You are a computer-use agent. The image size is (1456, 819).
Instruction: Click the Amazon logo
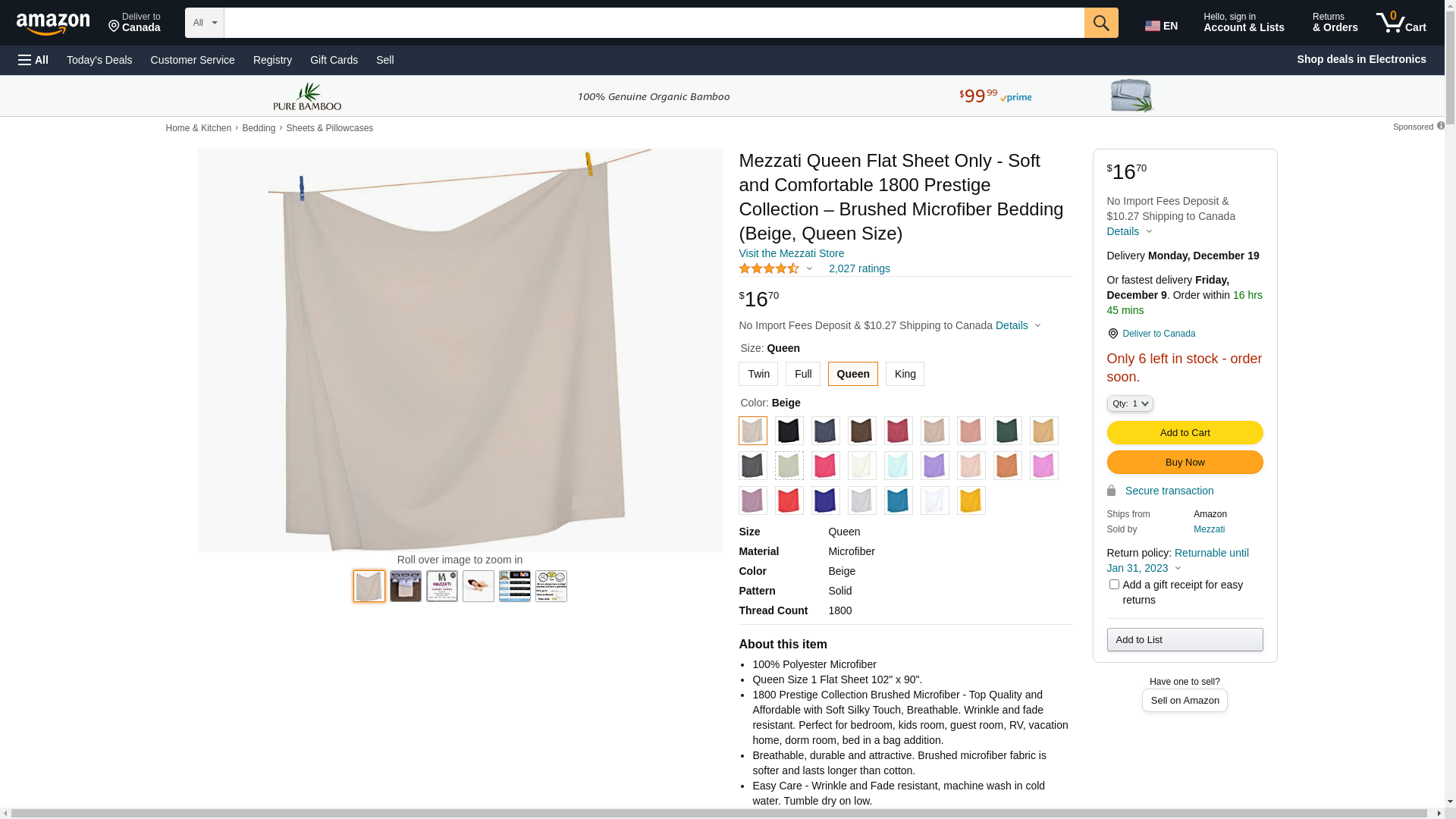point(53,24)
